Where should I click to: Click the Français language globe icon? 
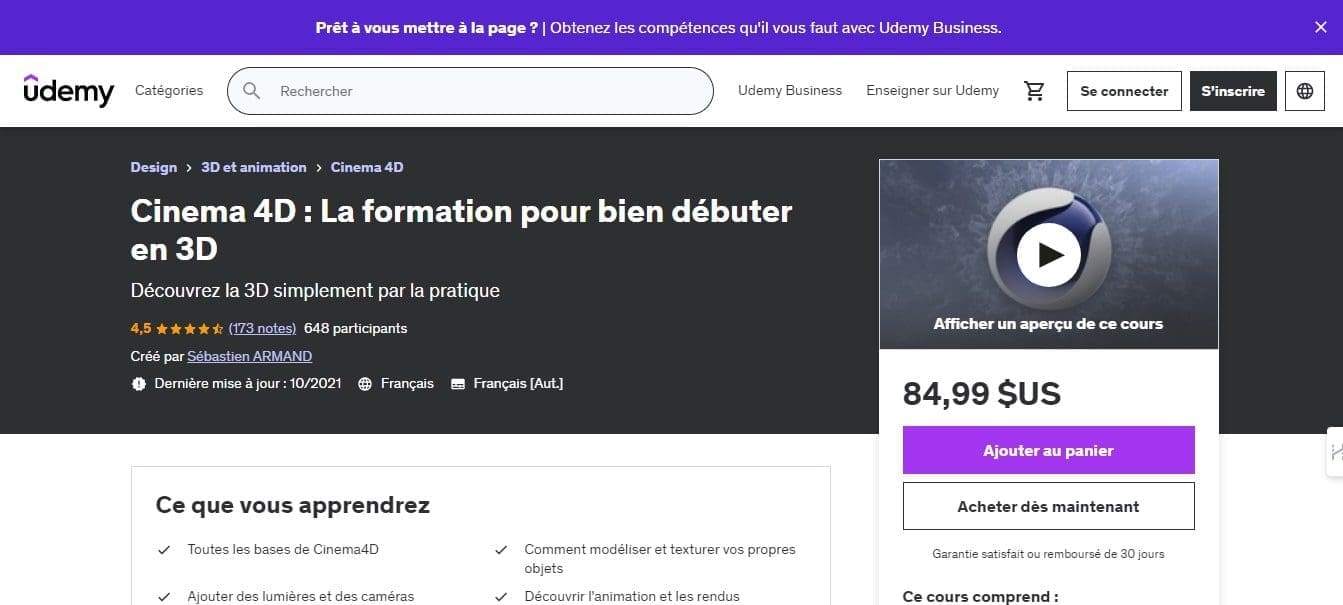(x=365, y=384)
